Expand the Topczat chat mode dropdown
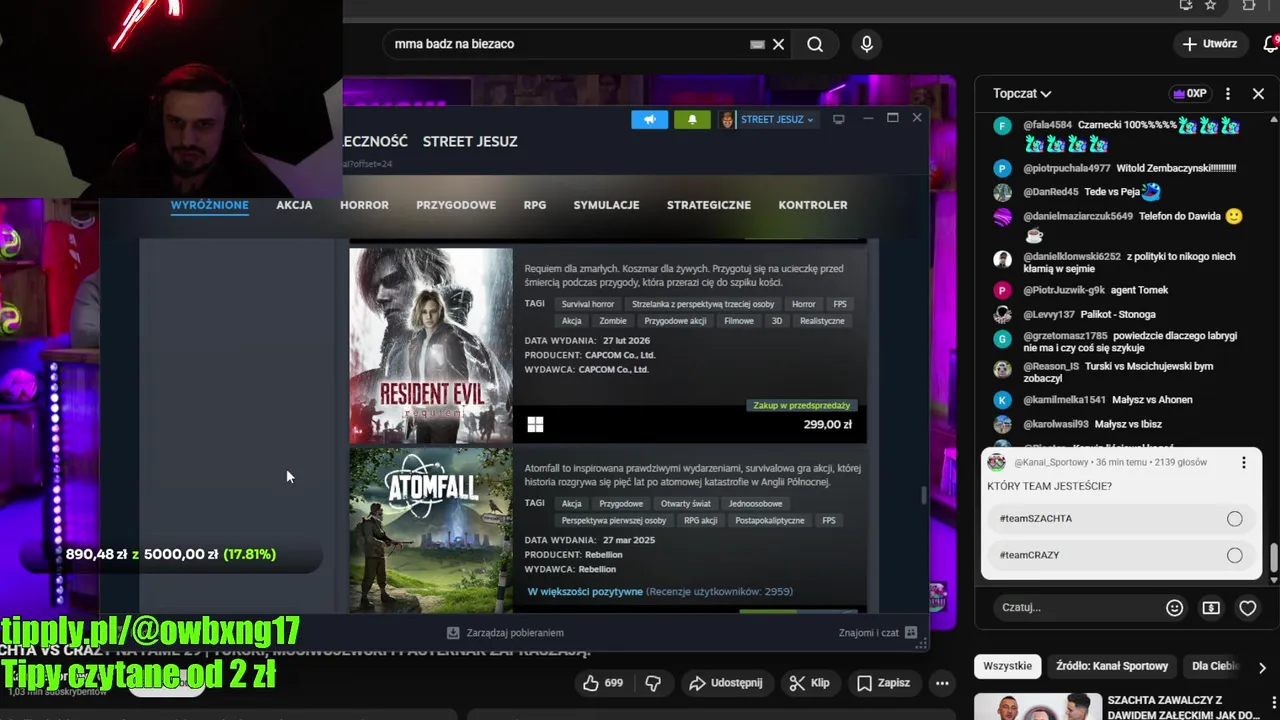This screenshot has height=720, width=1280. [1022, 93]
